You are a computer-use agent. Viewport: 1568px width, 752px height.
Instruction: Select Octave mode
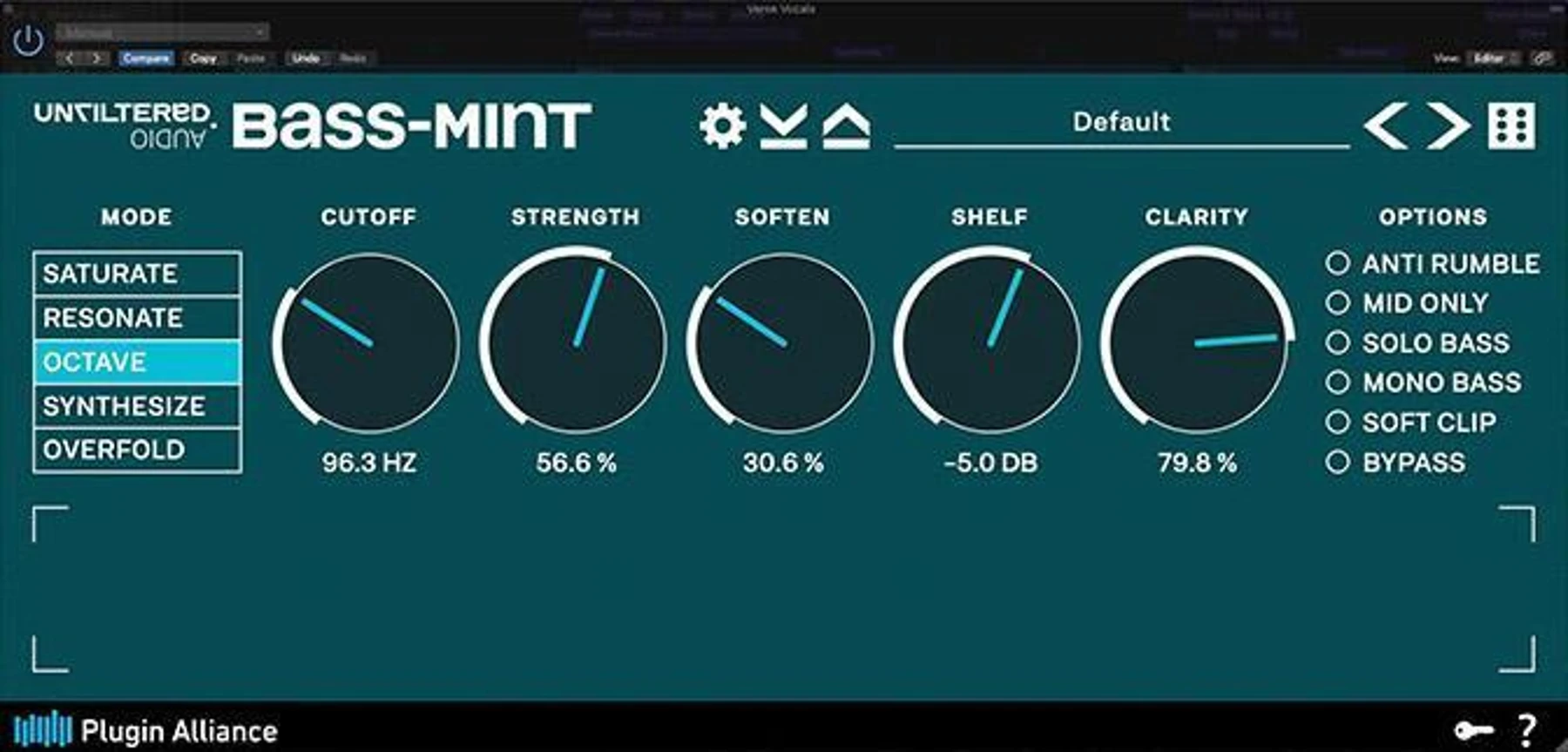pyautogui.click(x=138, y=362)
